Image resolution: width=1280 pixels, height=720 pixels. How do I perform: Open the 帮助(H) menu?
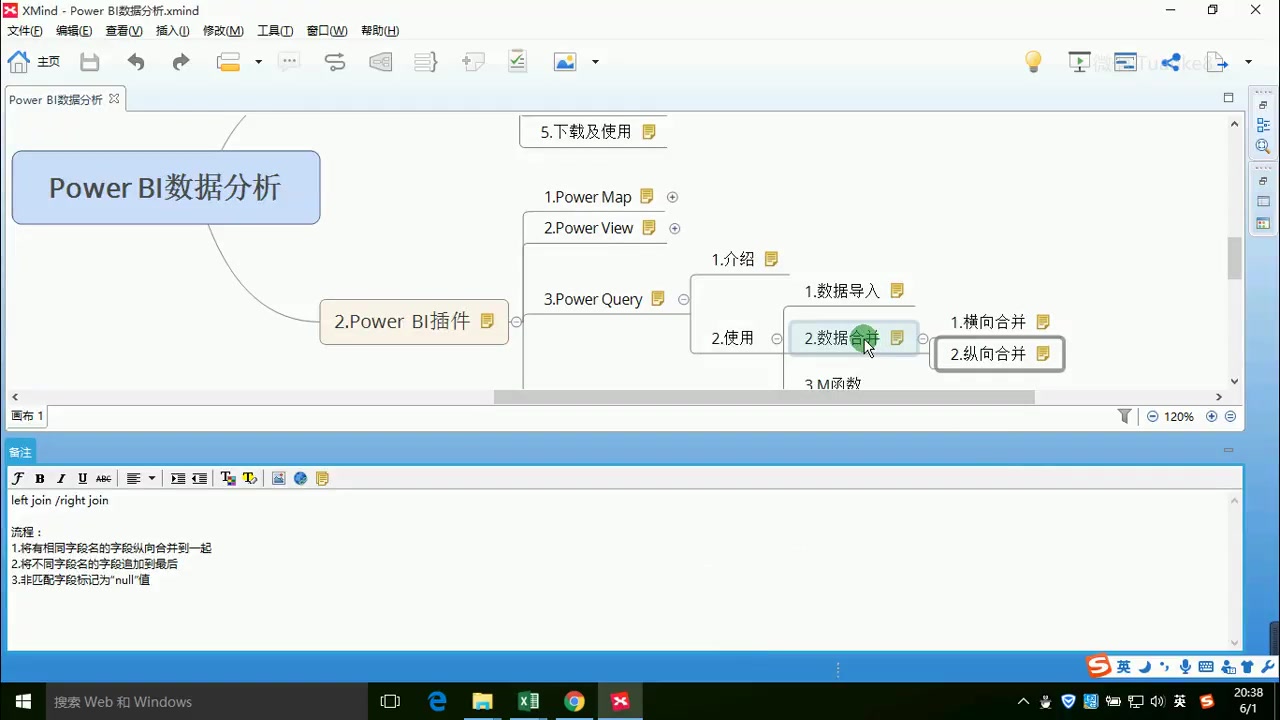pyautogui.click(x=380, y=31)
